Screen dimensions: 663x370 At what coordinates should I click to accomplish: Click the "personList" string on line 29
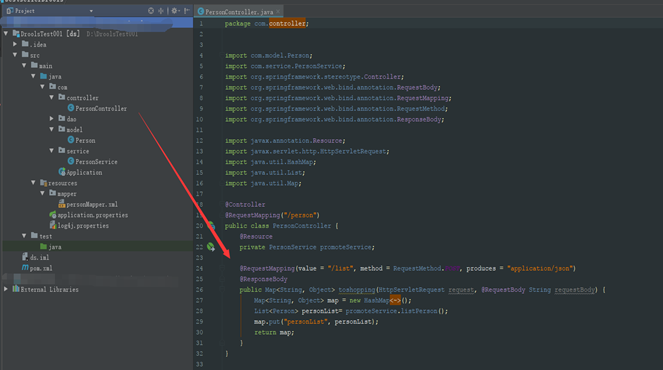click(306, 322)
